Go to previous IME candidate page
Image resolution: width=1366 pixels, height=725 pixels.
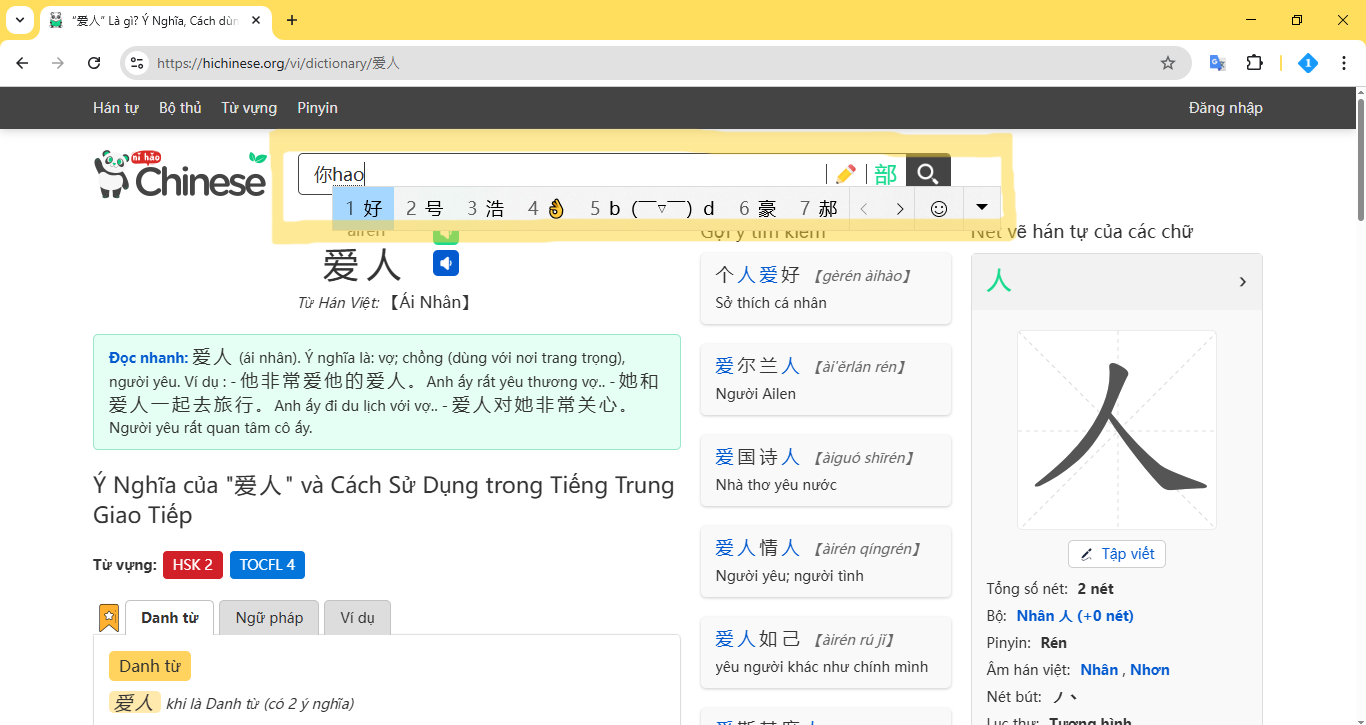(864, 208)
